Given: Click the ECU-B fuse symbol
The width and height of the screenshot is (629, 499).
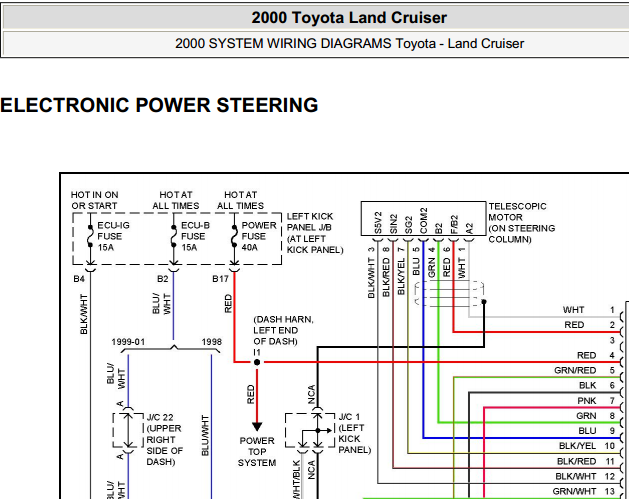Looking at the screenshot, I should point(173,236).
